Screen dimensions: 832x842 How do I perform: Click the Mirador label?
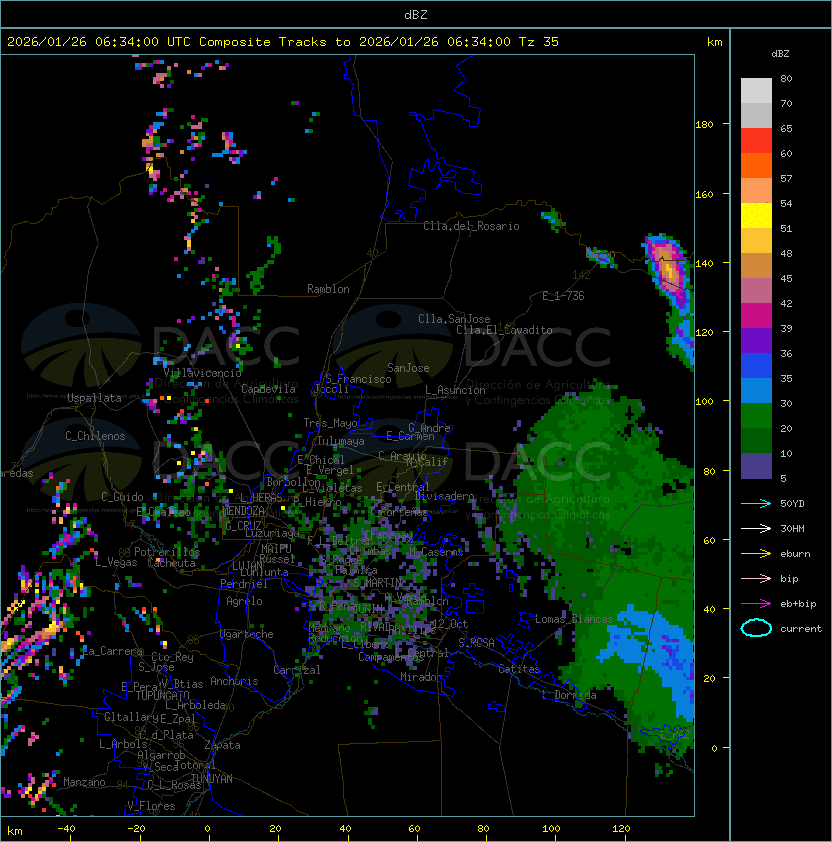pos(421,677)
